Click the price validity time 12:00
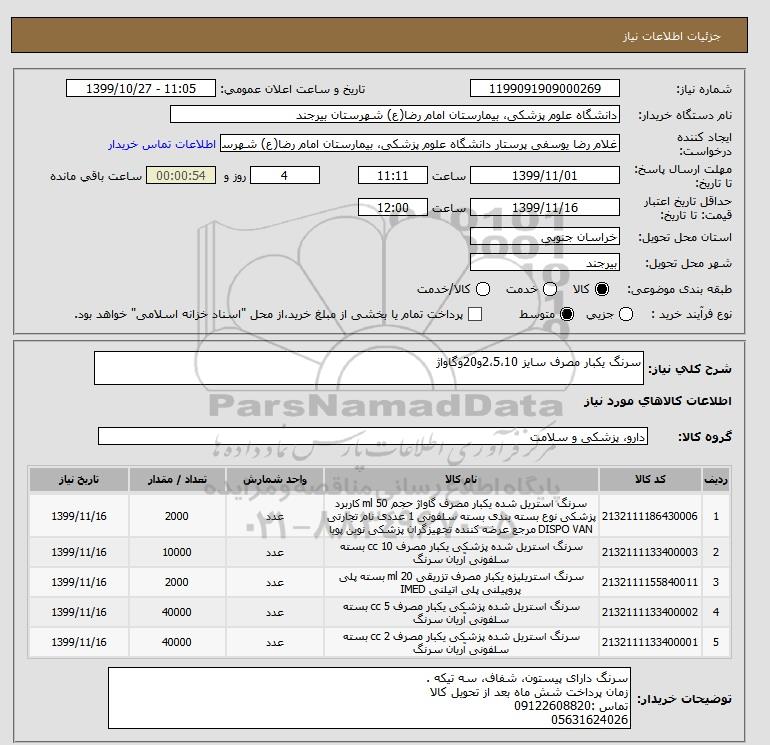This screenshot has height=745, width=770. pos(393,207)
